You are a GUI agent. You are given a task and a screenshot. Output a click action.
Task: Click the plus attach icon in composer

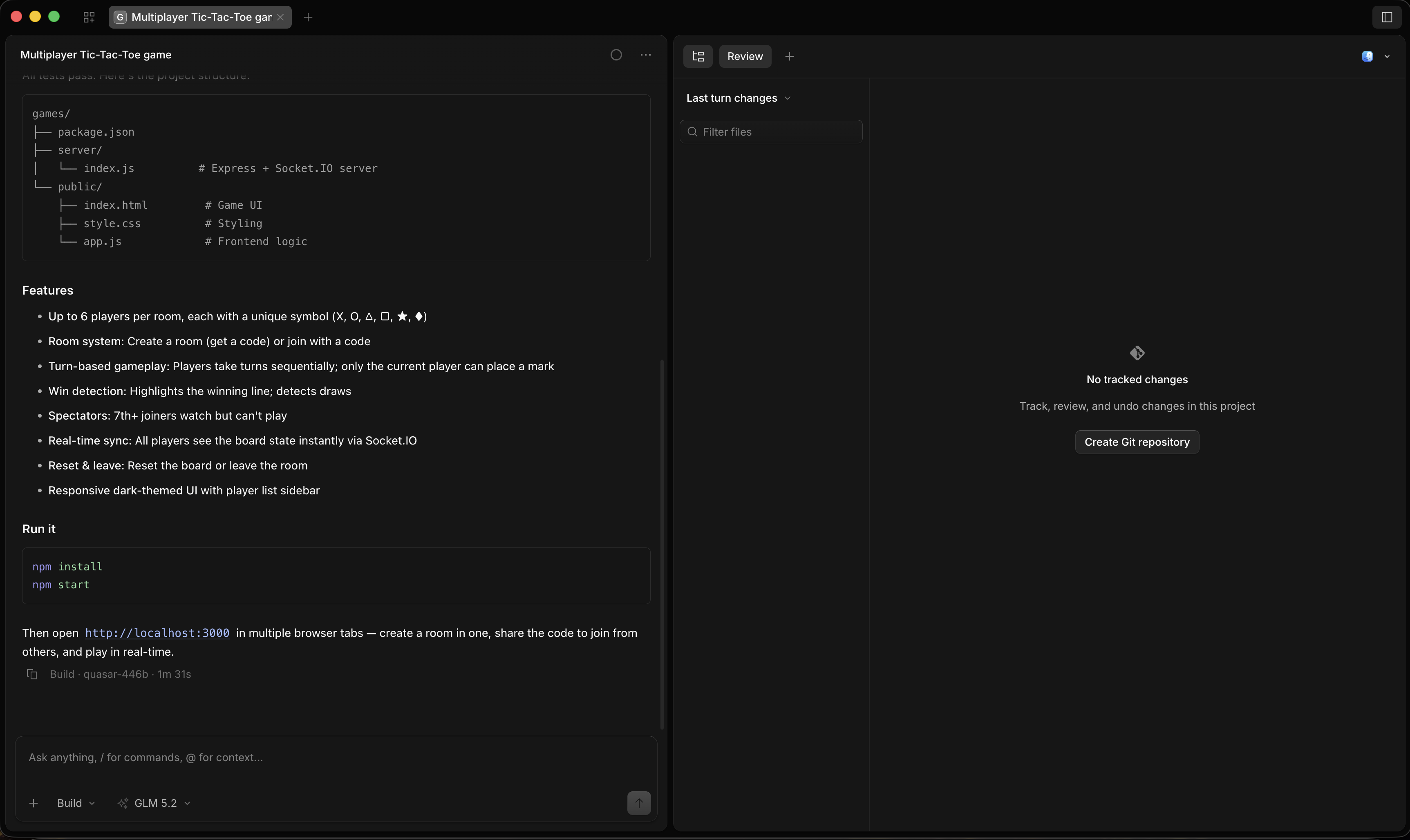pos(34,803)
